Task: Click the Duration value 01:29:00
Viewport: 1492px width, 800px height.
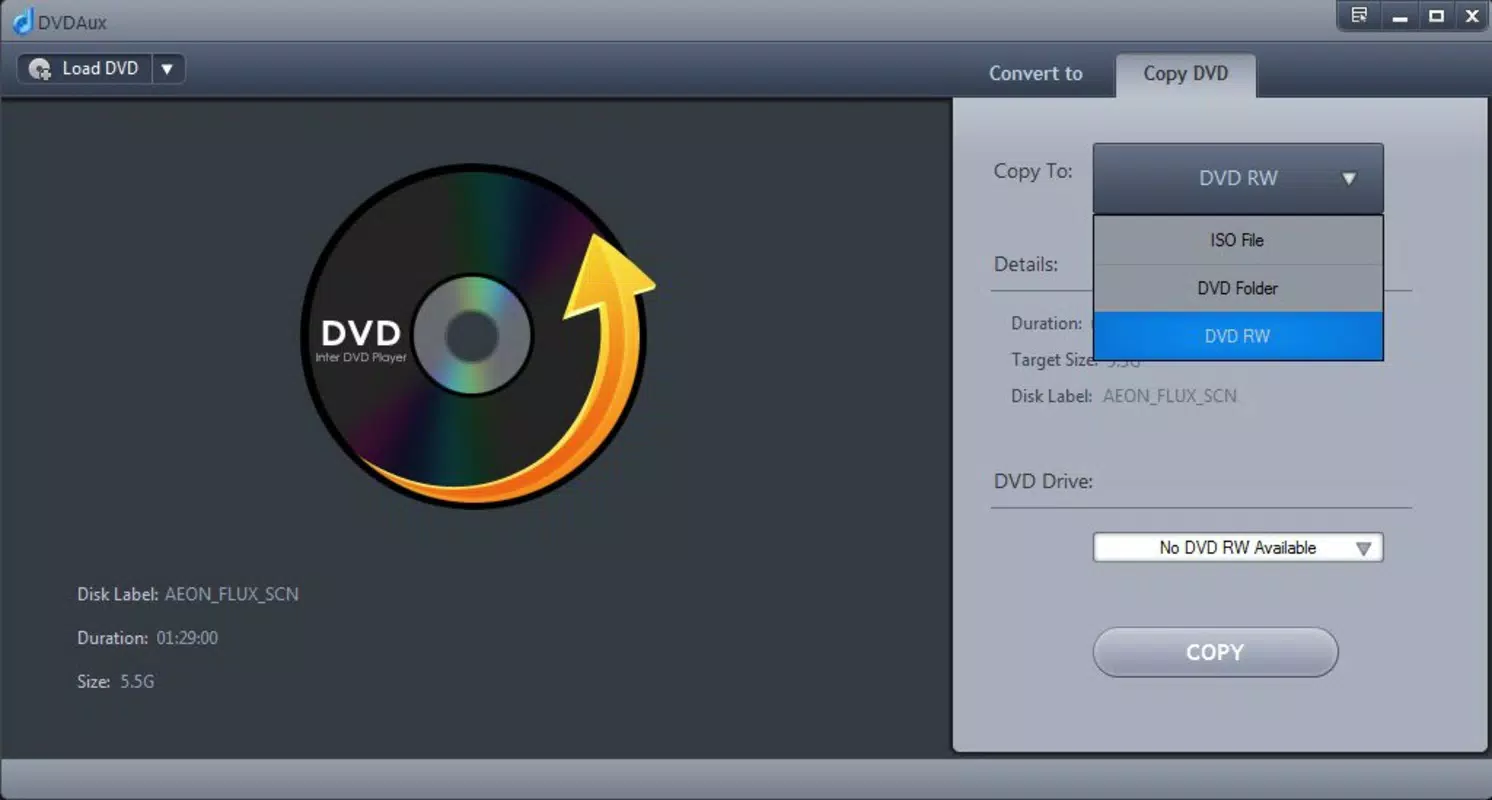Action: point(187,638)
